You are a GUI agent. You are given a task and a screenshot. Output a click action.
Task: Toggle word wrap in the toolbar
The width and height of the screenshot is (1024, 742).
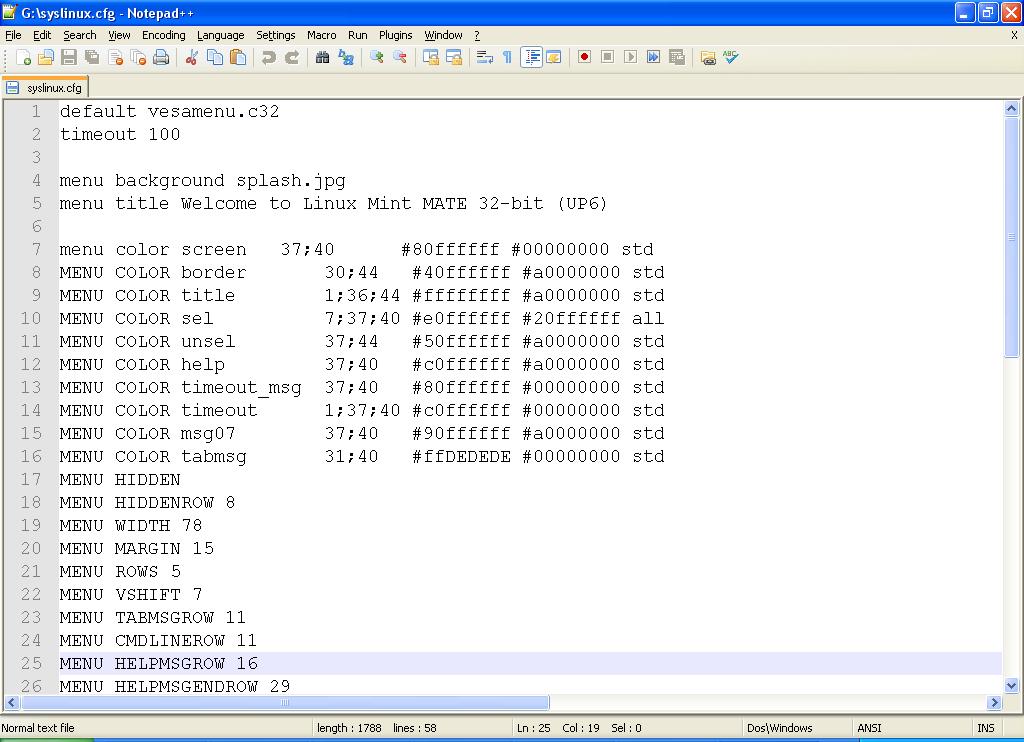coord(484,58)
